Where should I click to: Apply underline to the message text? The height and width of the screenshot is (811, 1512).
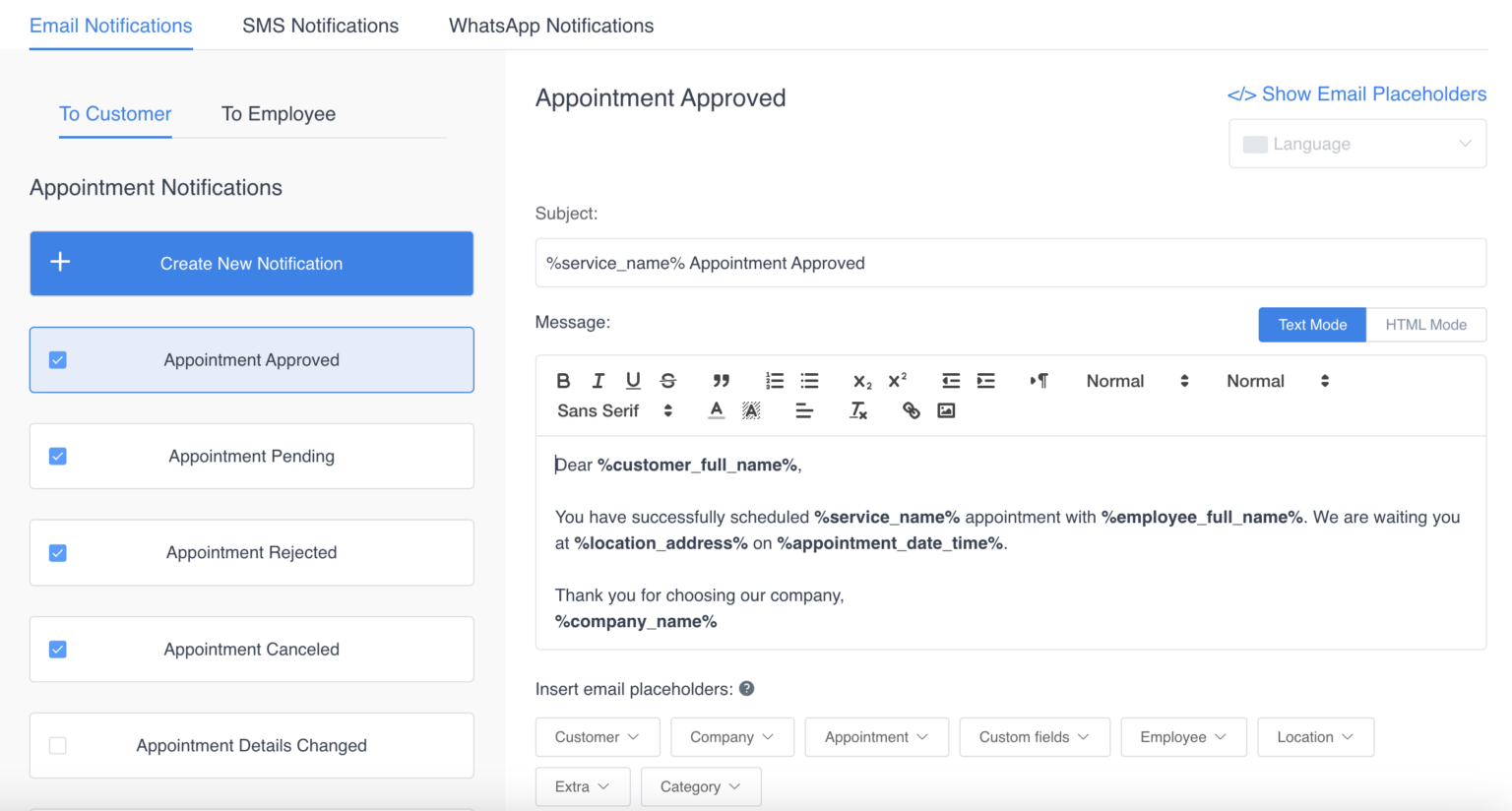633,380
